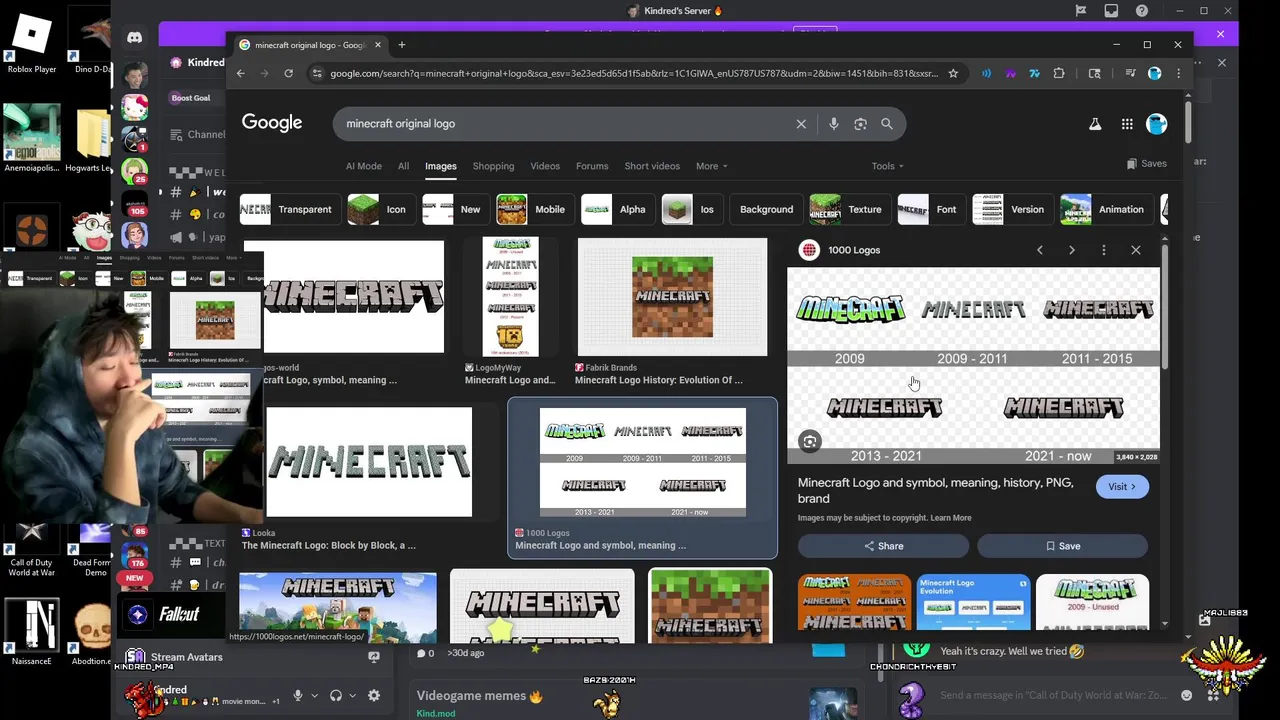Click inside the Google search input field
1280x720 pixels.
point(565,124)
